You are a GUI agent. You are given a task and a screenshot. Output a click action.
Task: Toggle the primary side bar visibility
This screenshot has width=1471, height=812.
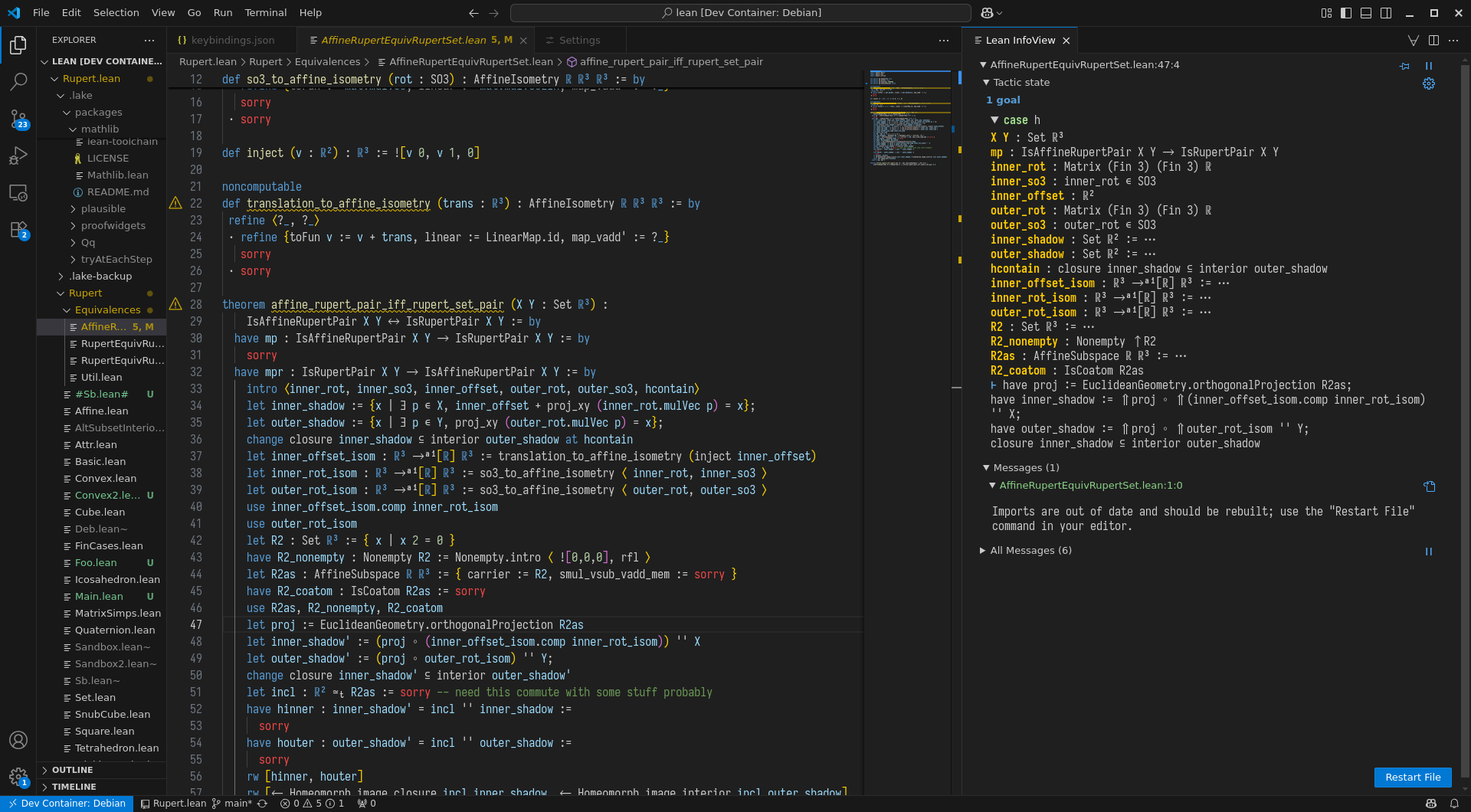(x=1346, y=13)
